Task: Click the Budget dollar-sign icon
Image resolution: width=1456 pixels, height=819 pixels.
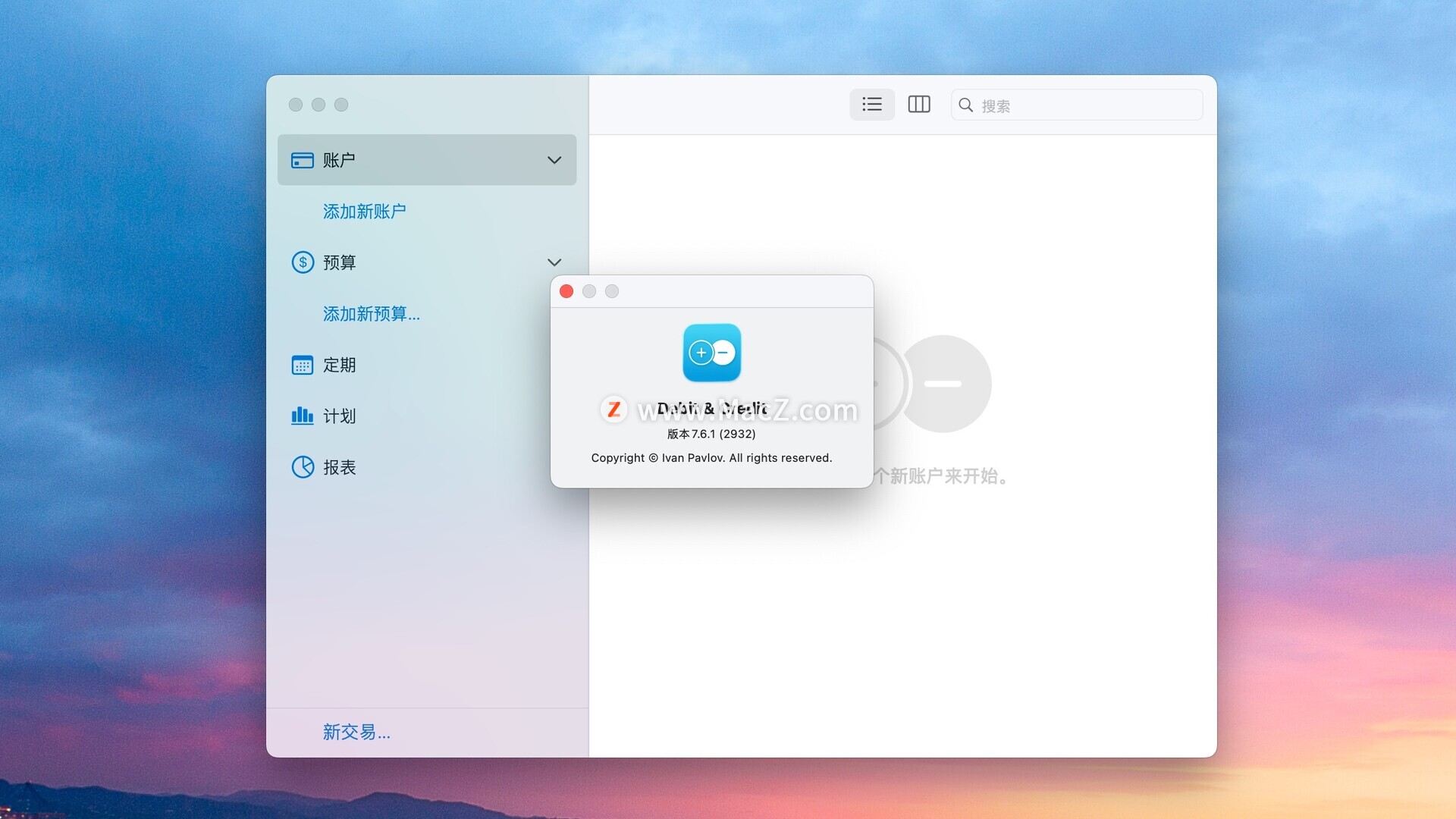Action: (x=303, y=262)
